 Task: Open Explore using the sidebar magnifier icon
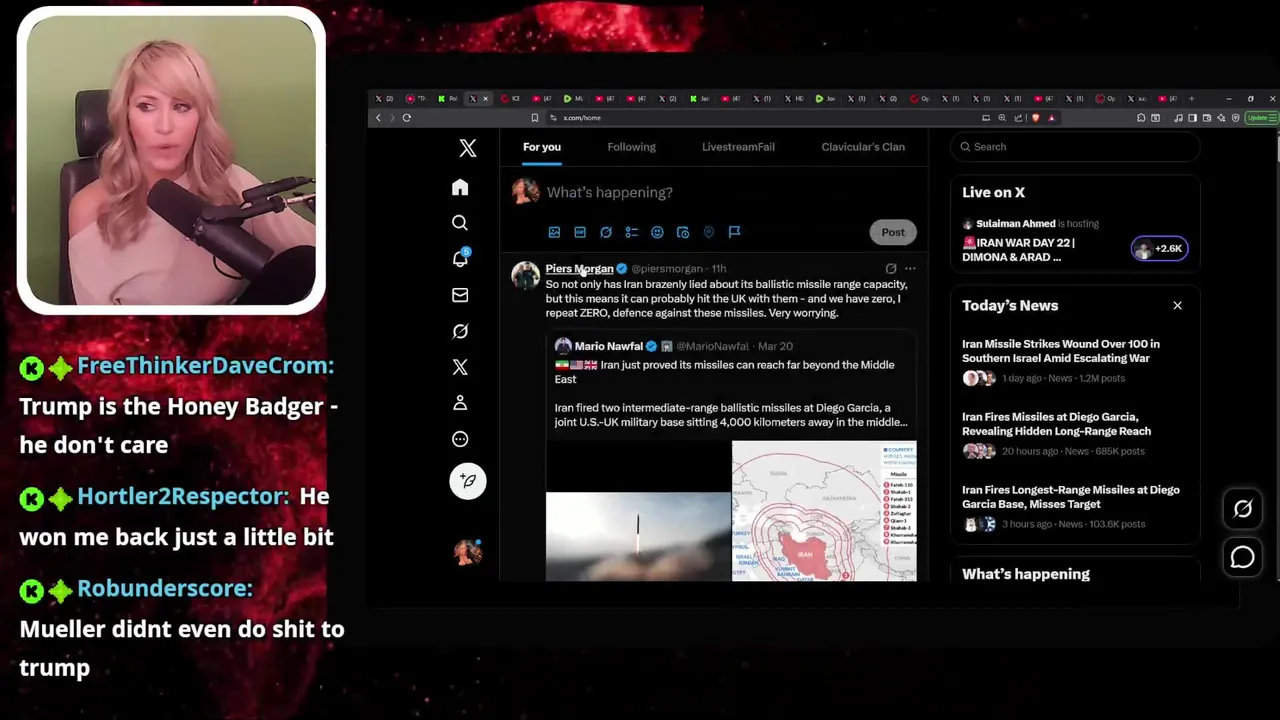460,223
